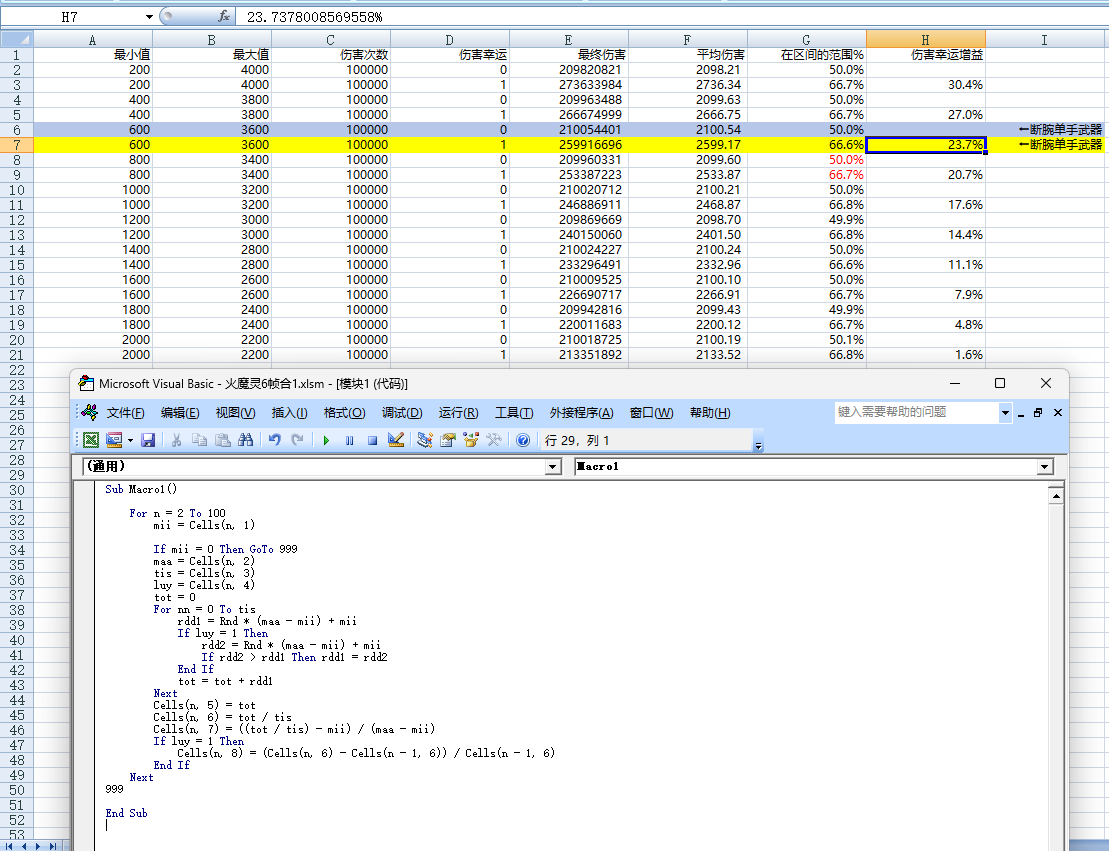Run the macro with the green play button

(x=325, y=440)
